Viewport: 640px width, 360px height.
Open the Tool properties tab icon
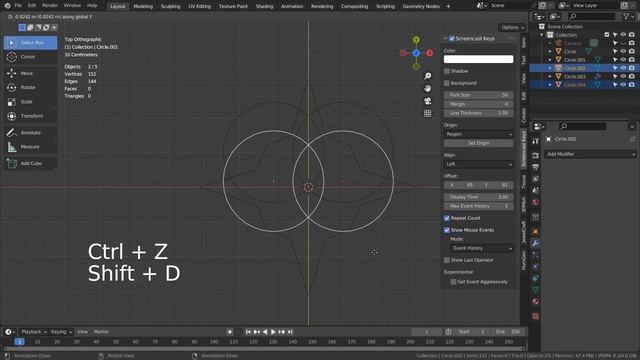click(x=536, y=141)
